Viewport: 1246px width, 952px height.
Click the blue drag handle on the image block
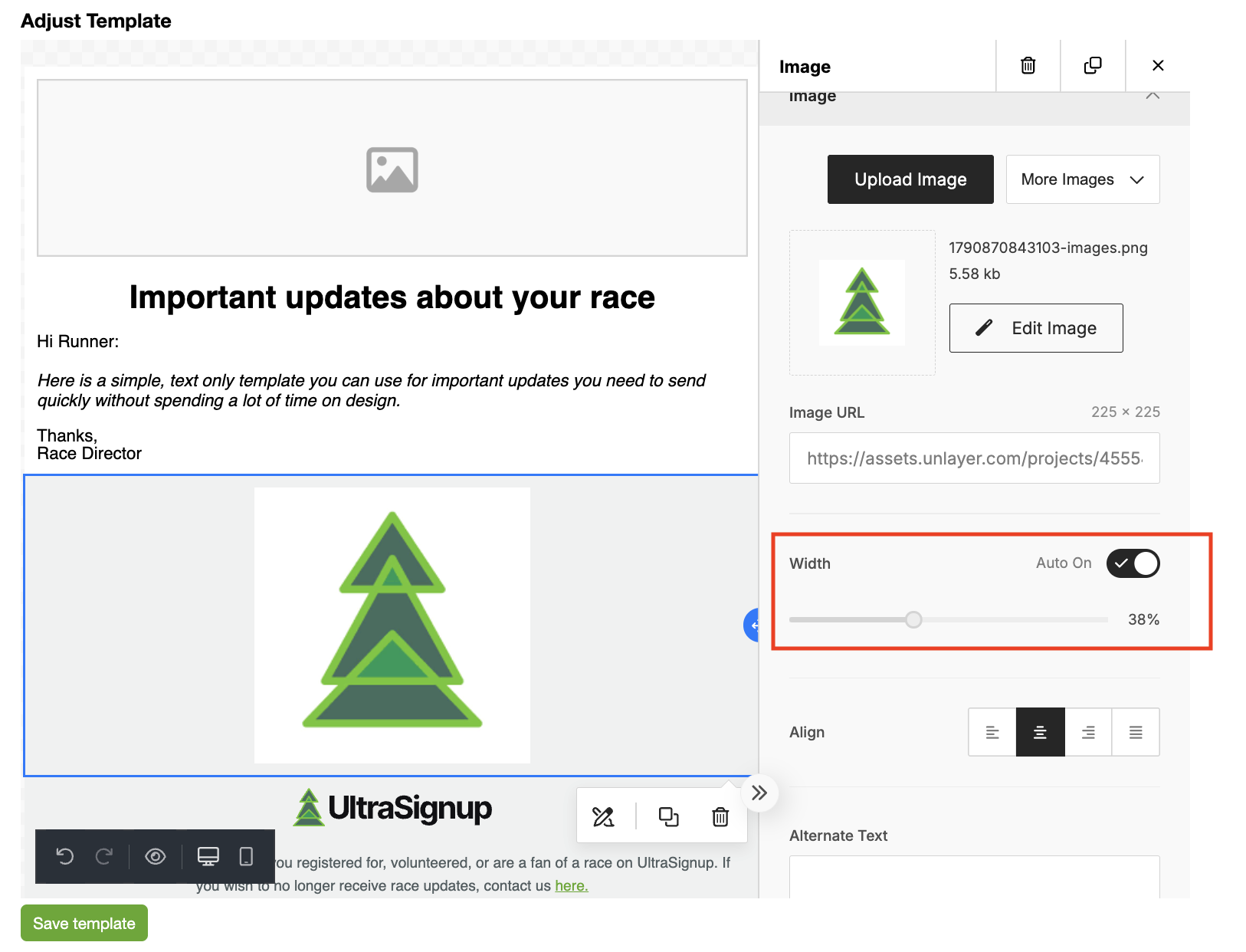click(752, 625)
